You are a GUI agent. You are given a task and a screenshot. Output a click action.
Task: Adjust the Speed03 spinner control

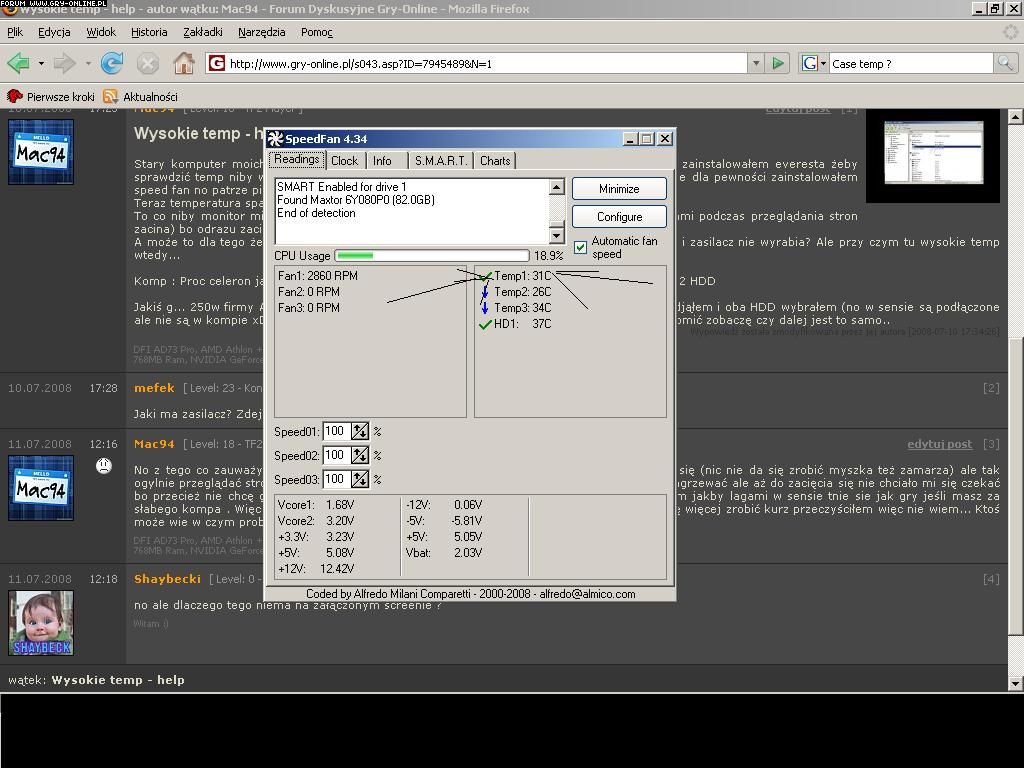pos(360,479)
